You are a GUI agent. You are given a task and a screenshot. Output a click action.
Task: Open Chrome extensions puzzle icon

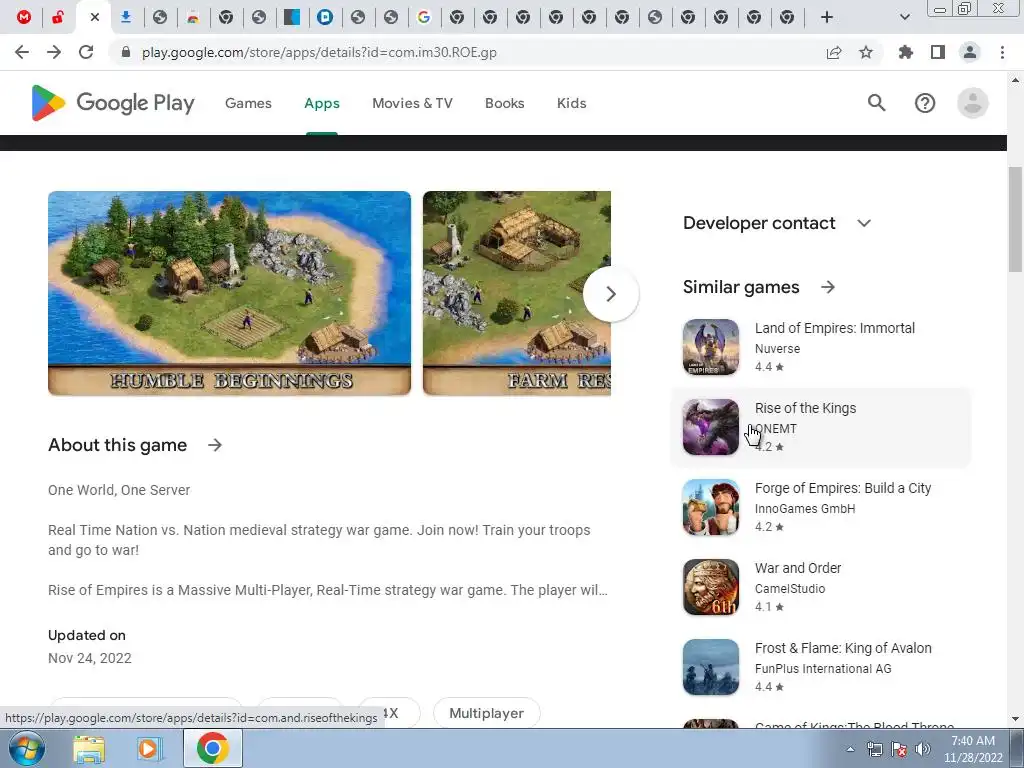point(906,52)
